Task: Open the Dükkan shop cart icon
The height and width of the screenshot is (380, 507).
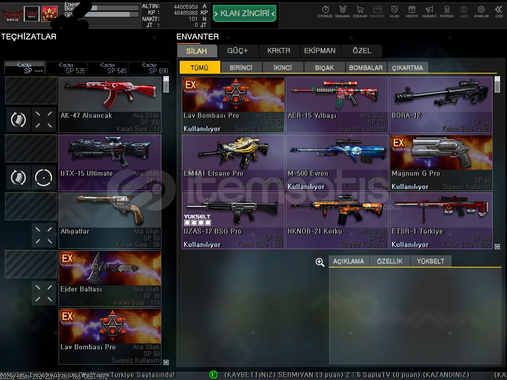Action: 359,11
